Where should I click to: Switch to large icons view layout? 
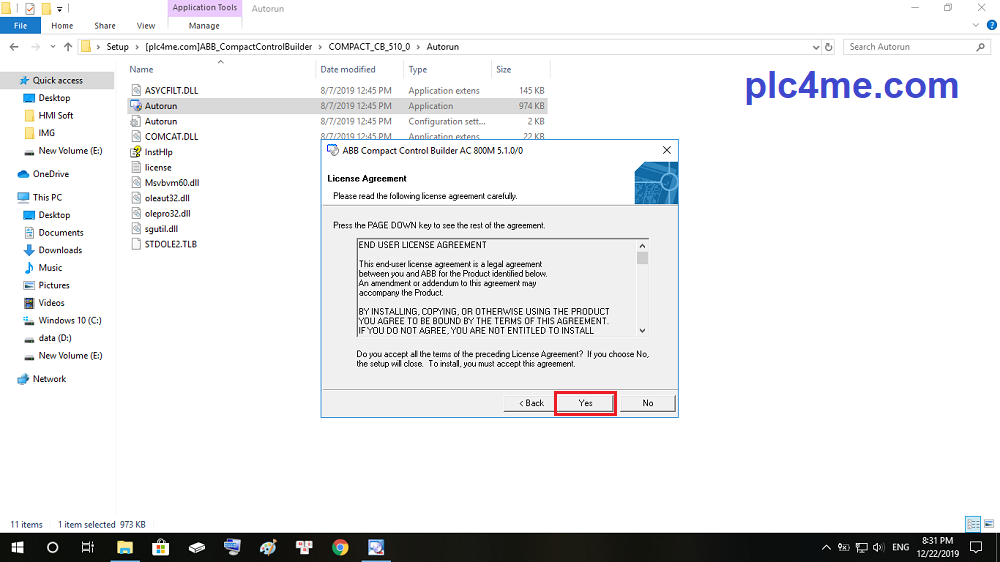[987, 524]
